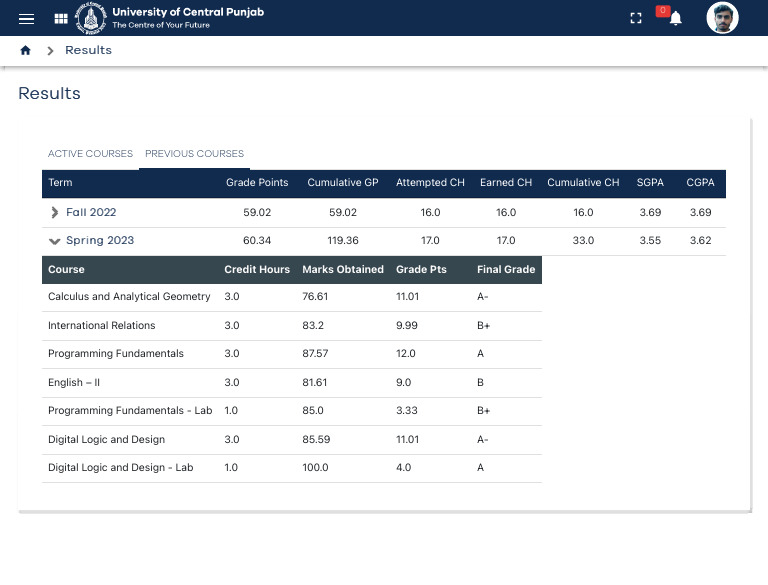768x585 pixels.
Task: Toggle fullscreen mode icon
Action: (636, 18)
